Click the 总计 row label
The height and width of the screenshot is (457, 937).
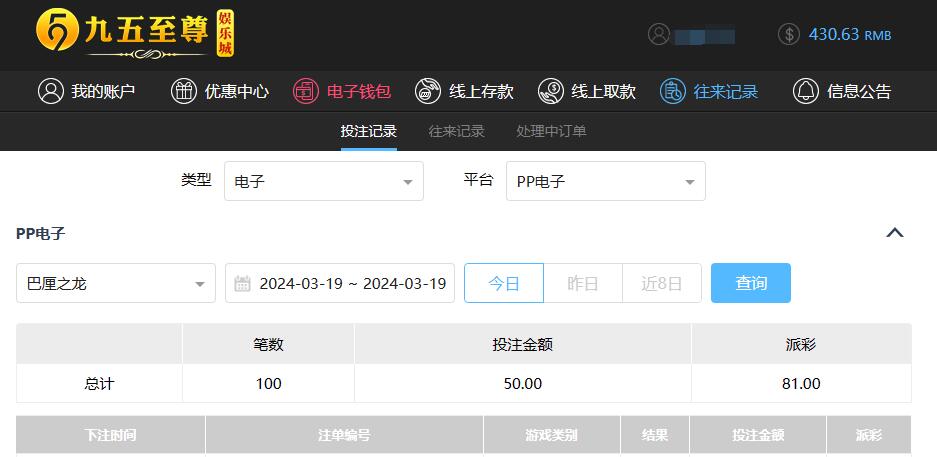pos(99,384)
